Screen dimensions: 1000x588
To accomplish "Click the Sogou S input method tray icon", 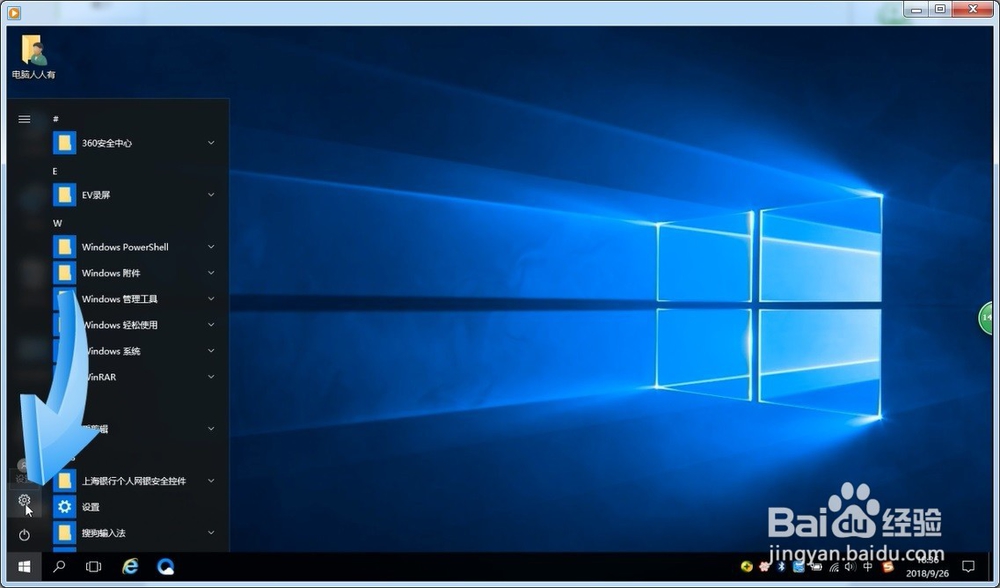I will pyautogui.click(x=888, y=566).
